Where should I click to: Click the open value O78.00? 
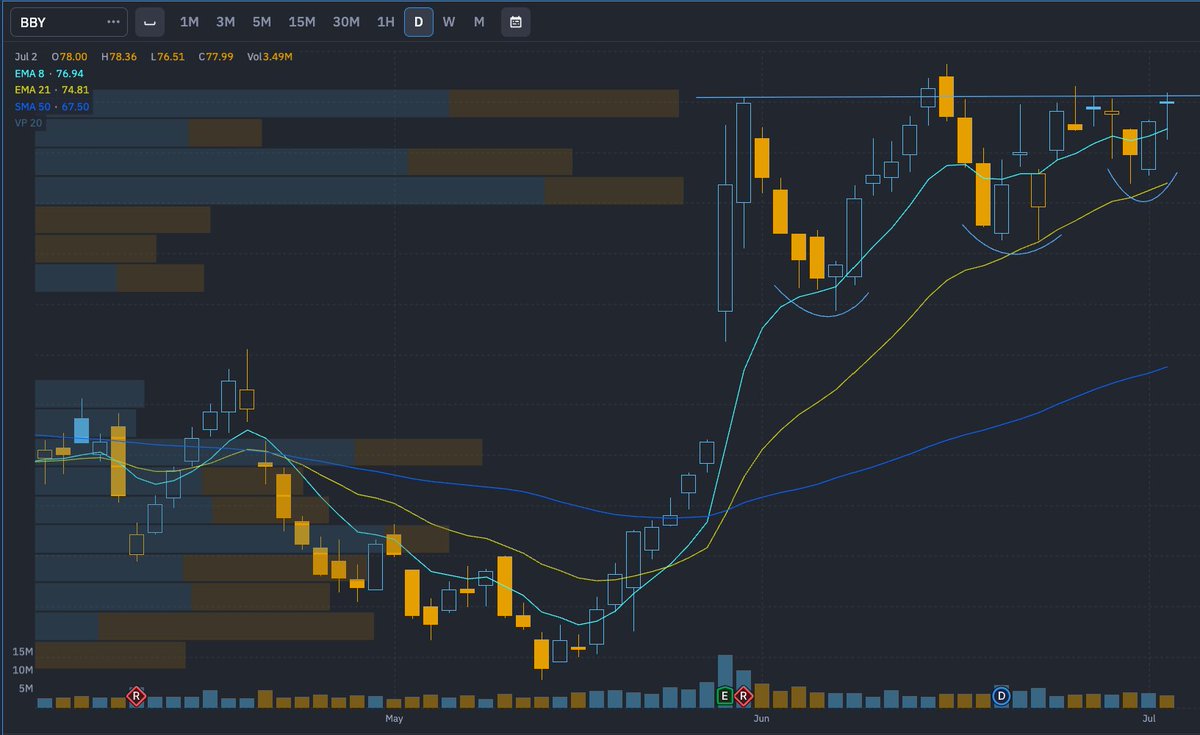coord(70,57)
